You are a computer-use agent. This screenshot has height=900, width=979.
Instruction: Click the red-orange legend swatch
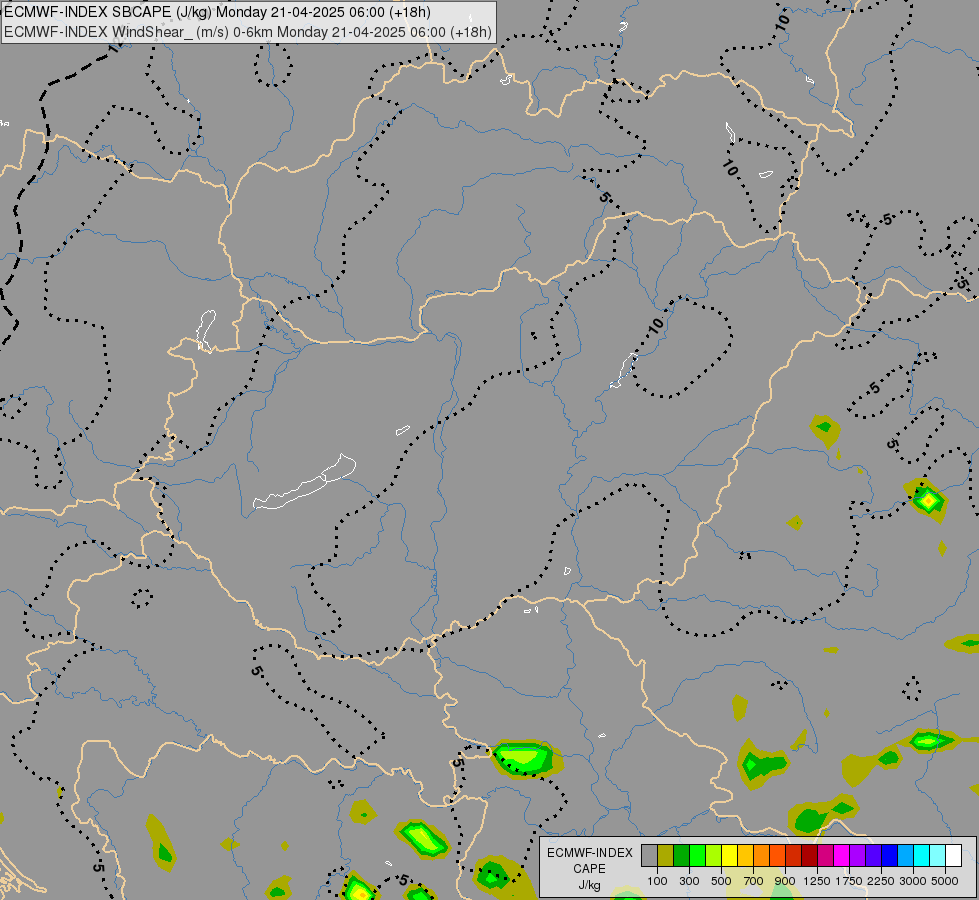(x=777, y=856)
